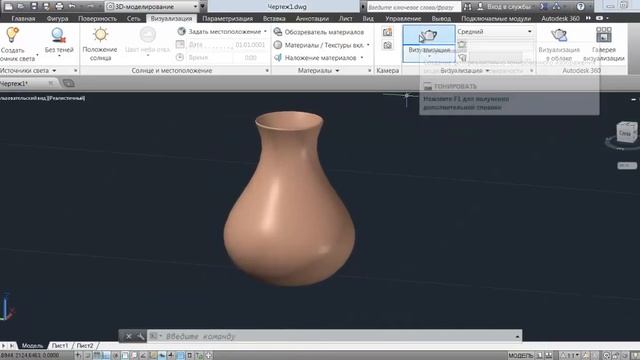The image size is (640, 360).
Task: Click the Render teapot (Визуализация) button
Action: tap(429, 36)
